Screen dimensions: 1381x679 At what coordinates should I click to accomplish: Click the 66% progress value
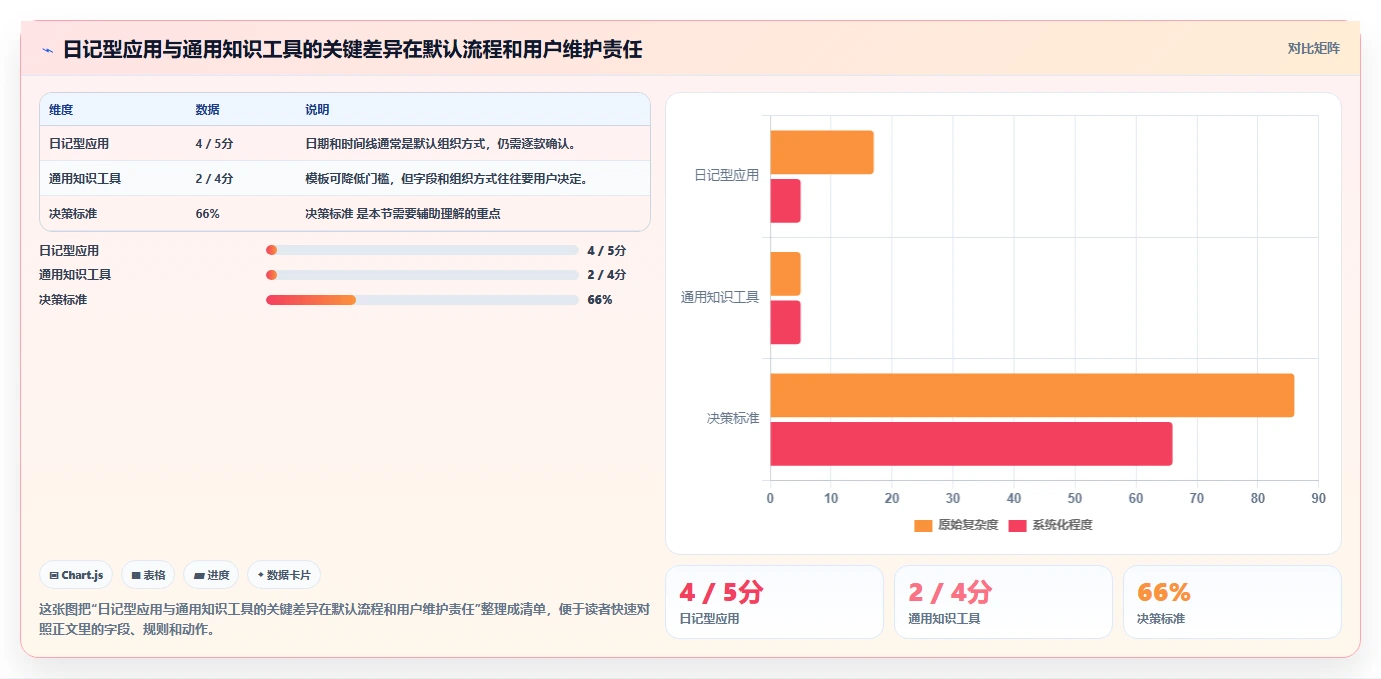point(600,300)
